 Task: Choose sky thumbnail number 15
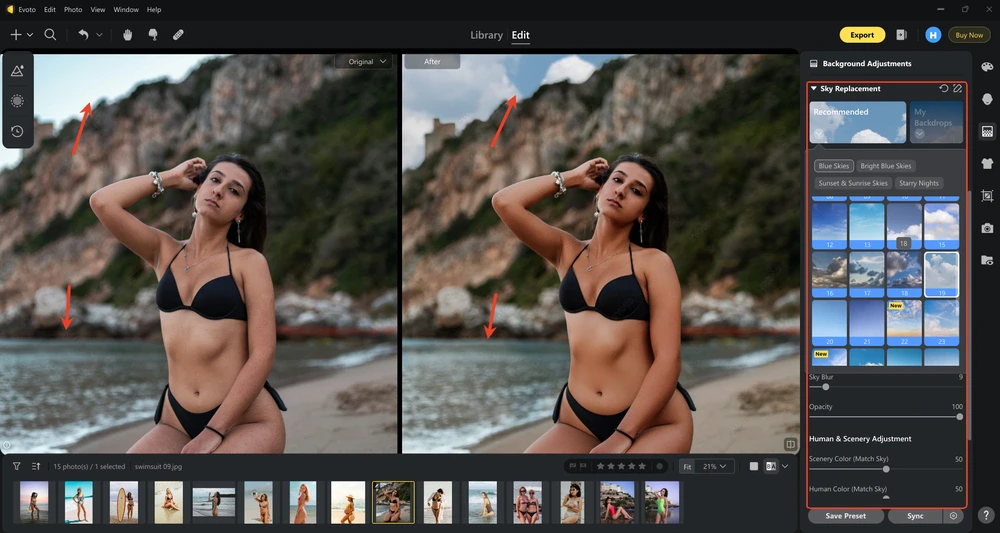[941, 226]
